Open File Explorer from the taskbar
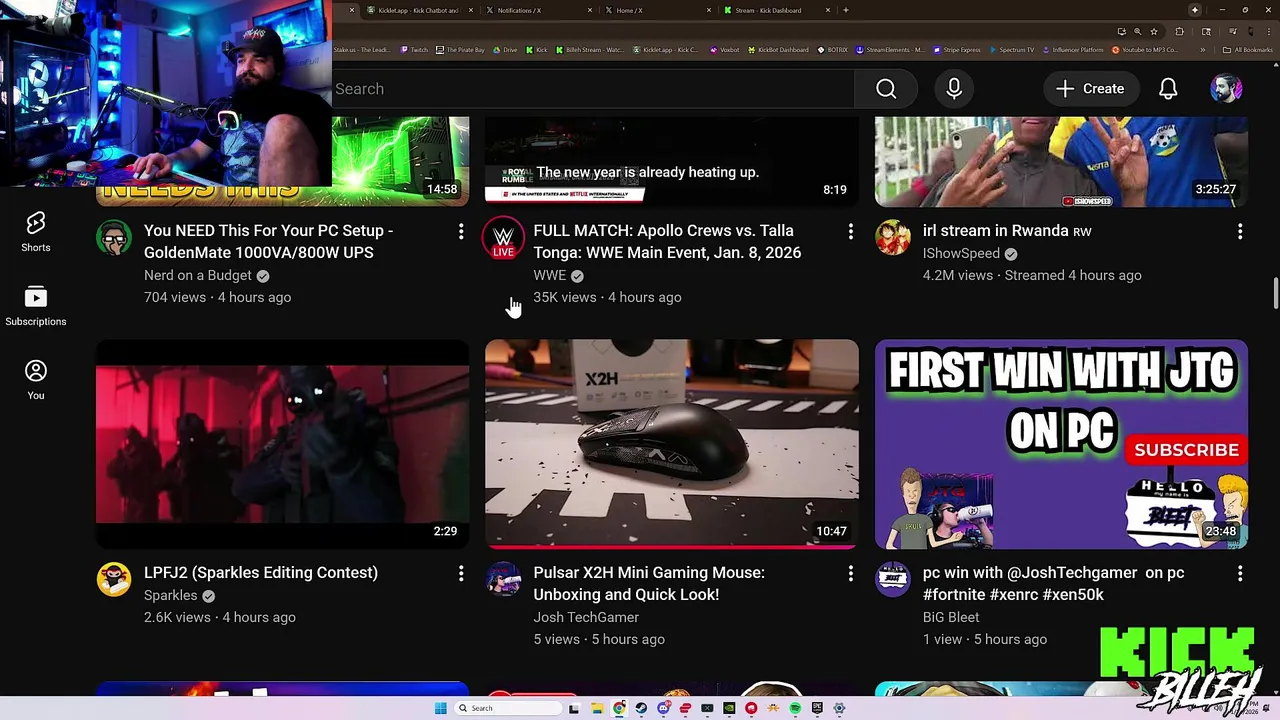 (x=597, y=708)
